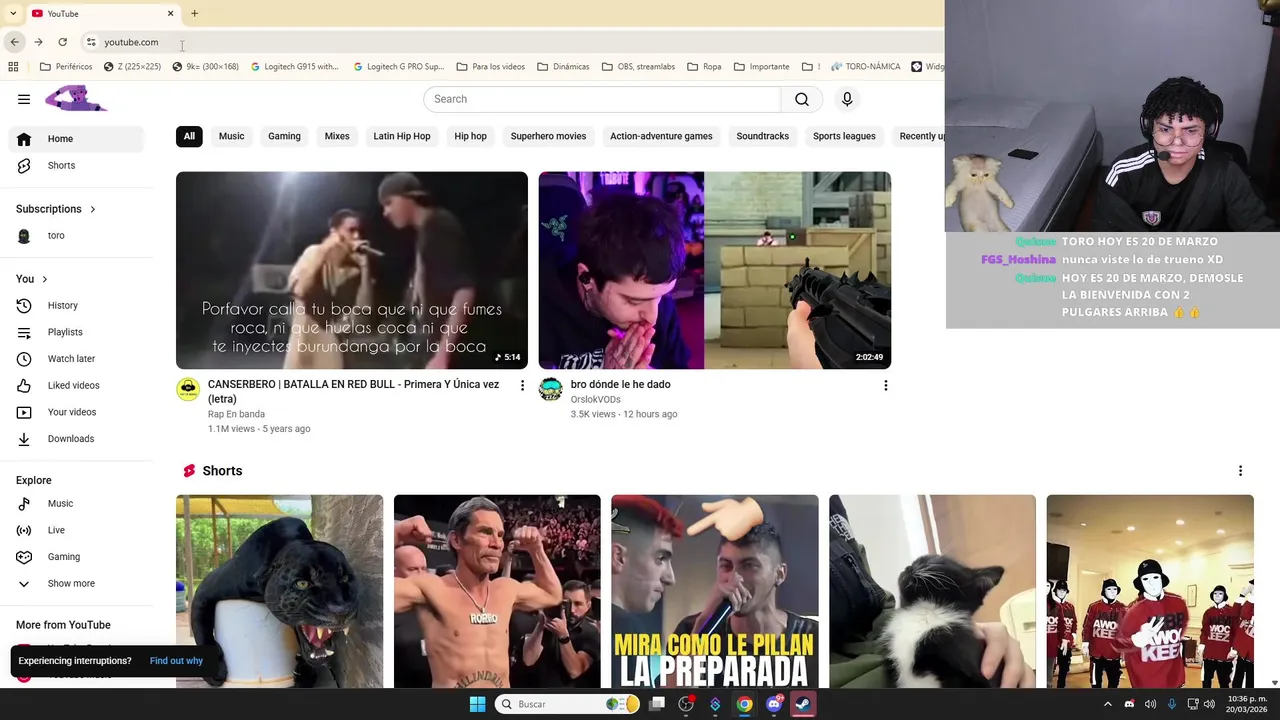Open Watch later list
1280x720 pixels.
[x=76, y=358]
